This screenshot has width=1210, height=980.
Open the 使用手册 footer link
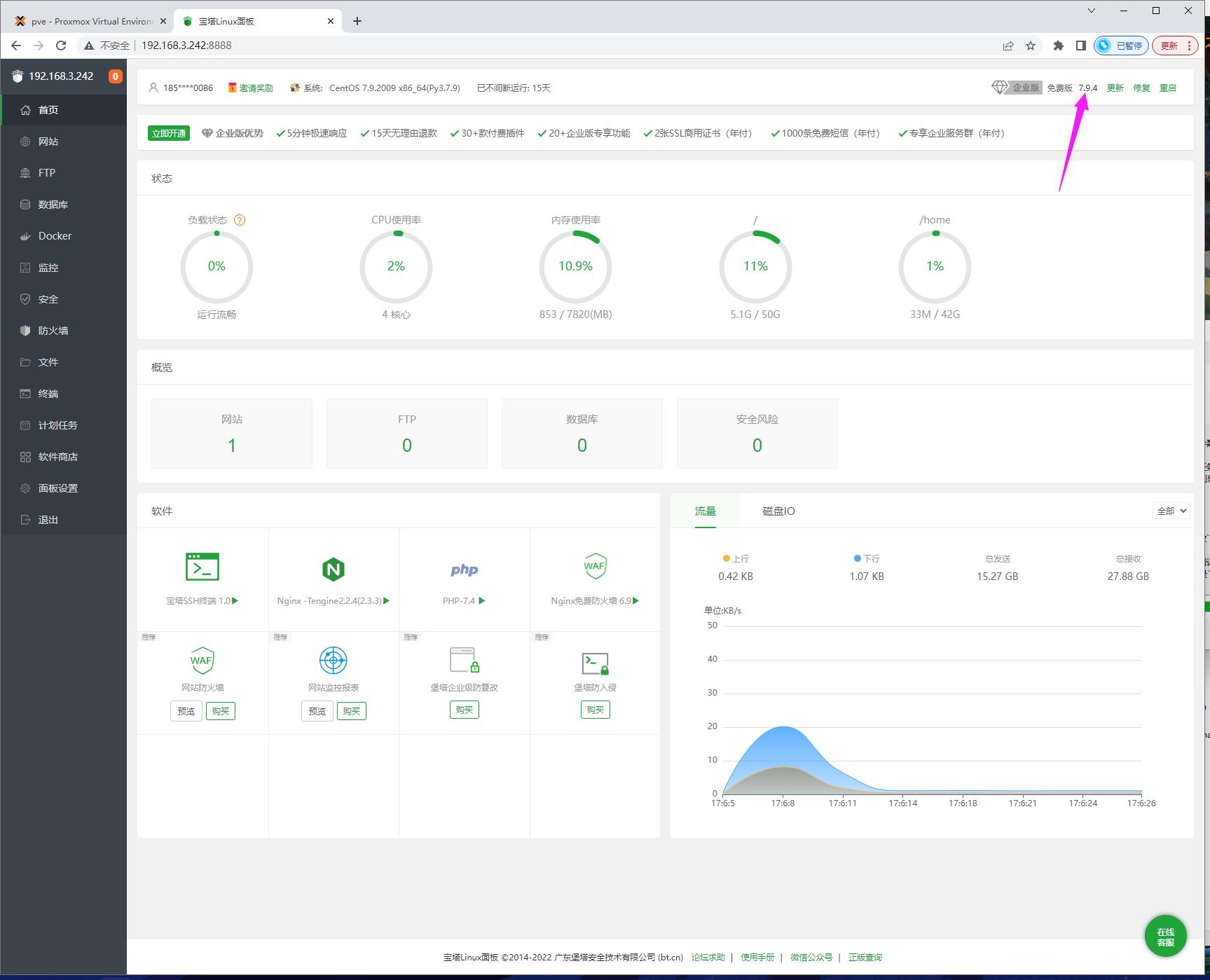point(757,958)
